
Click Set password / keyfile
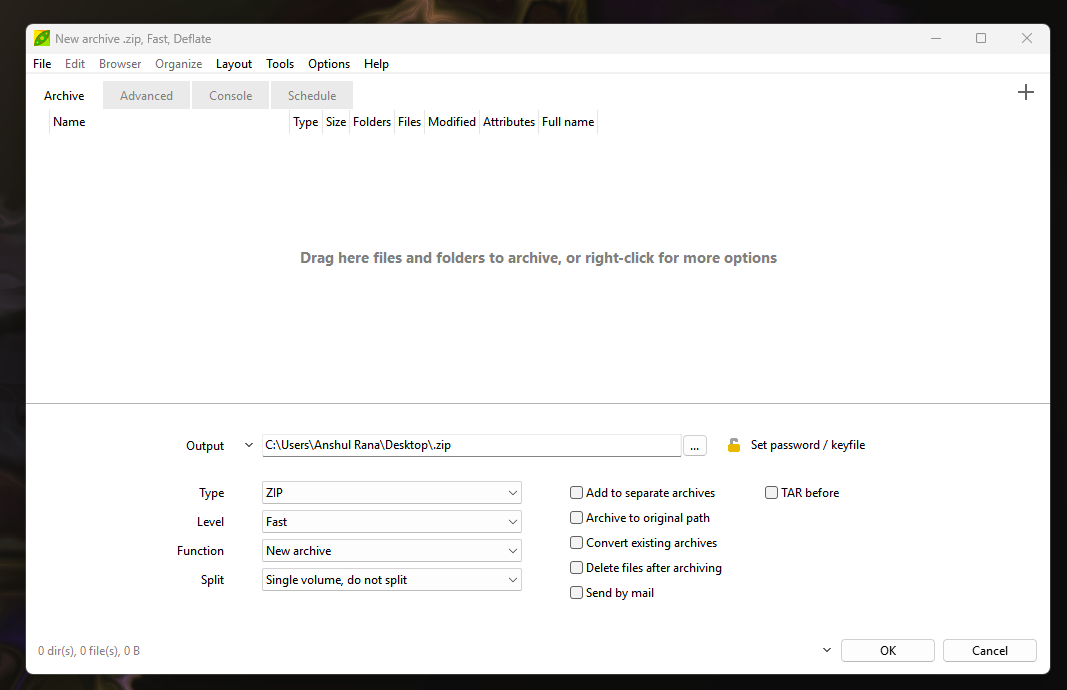(x=805, y=444)
